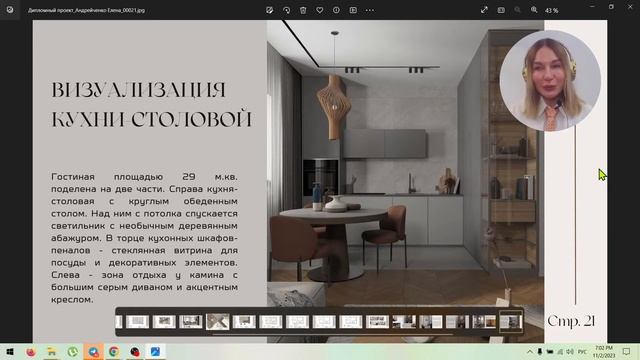The height and width of the screenshot is (360, 640).
Task: Open File Explorer from the taskbar
Action: [52, 352]
